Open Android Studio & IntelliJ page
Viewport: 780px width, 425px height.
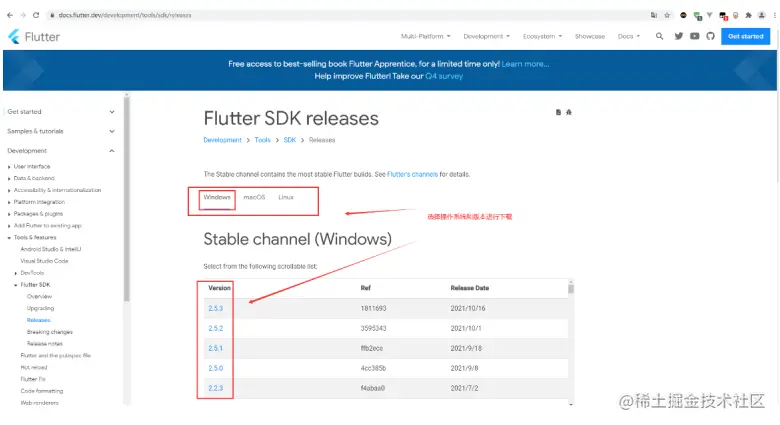tap(51, 249)
